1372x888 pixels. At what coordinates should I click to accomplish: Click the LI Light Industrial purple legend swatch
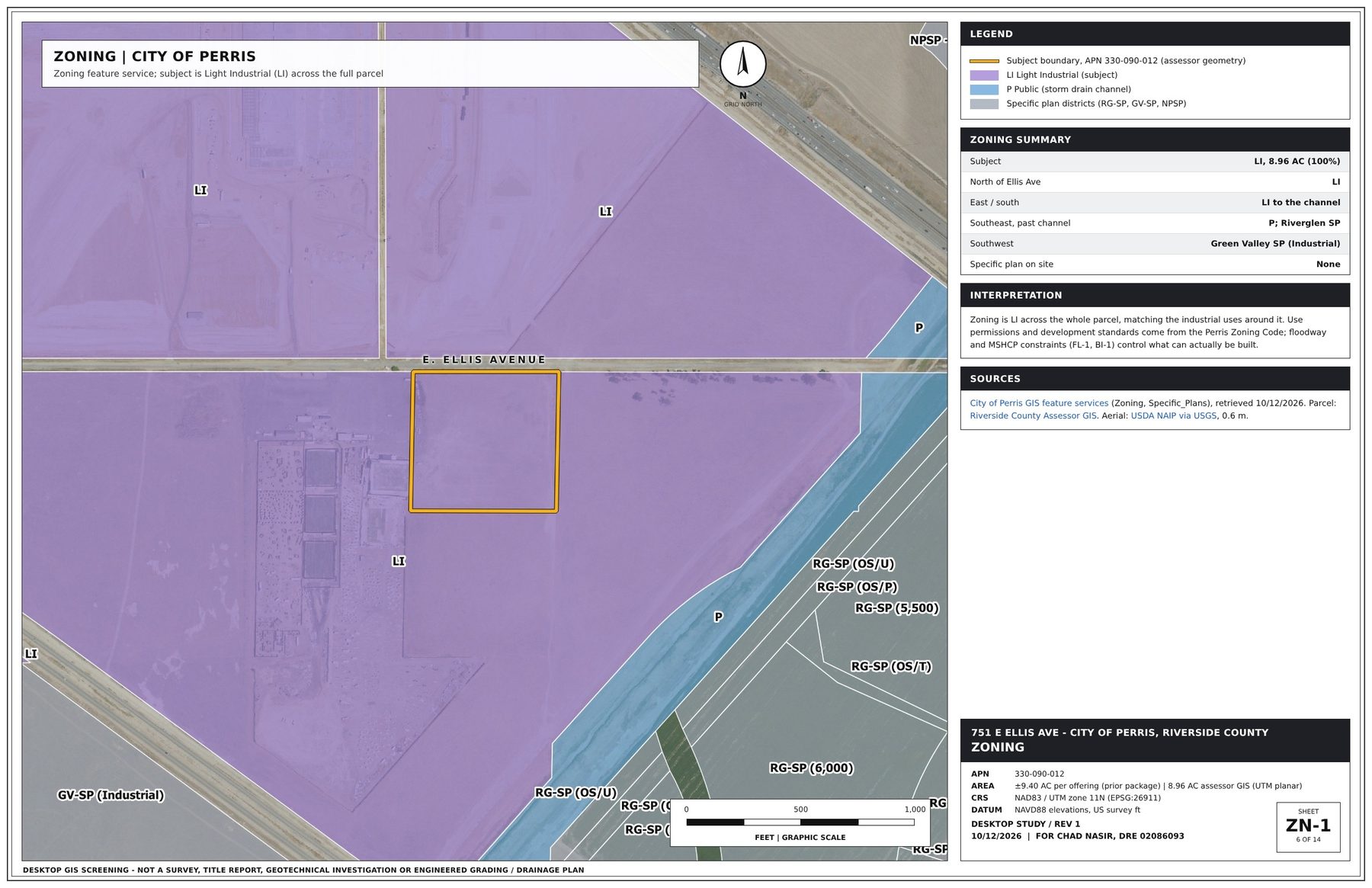(984, 75)
